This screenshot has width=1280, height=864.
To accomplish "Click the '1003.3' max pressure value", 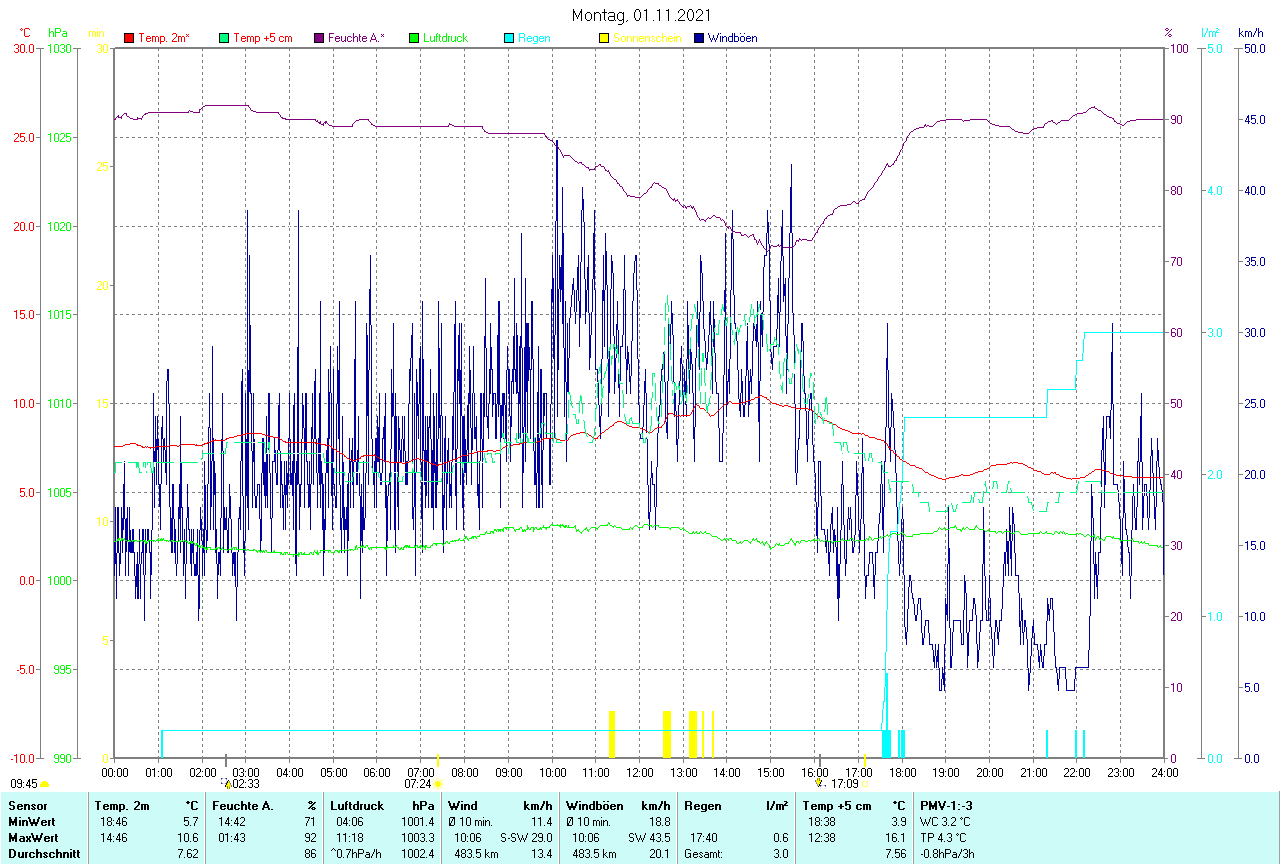I will 418,837.
